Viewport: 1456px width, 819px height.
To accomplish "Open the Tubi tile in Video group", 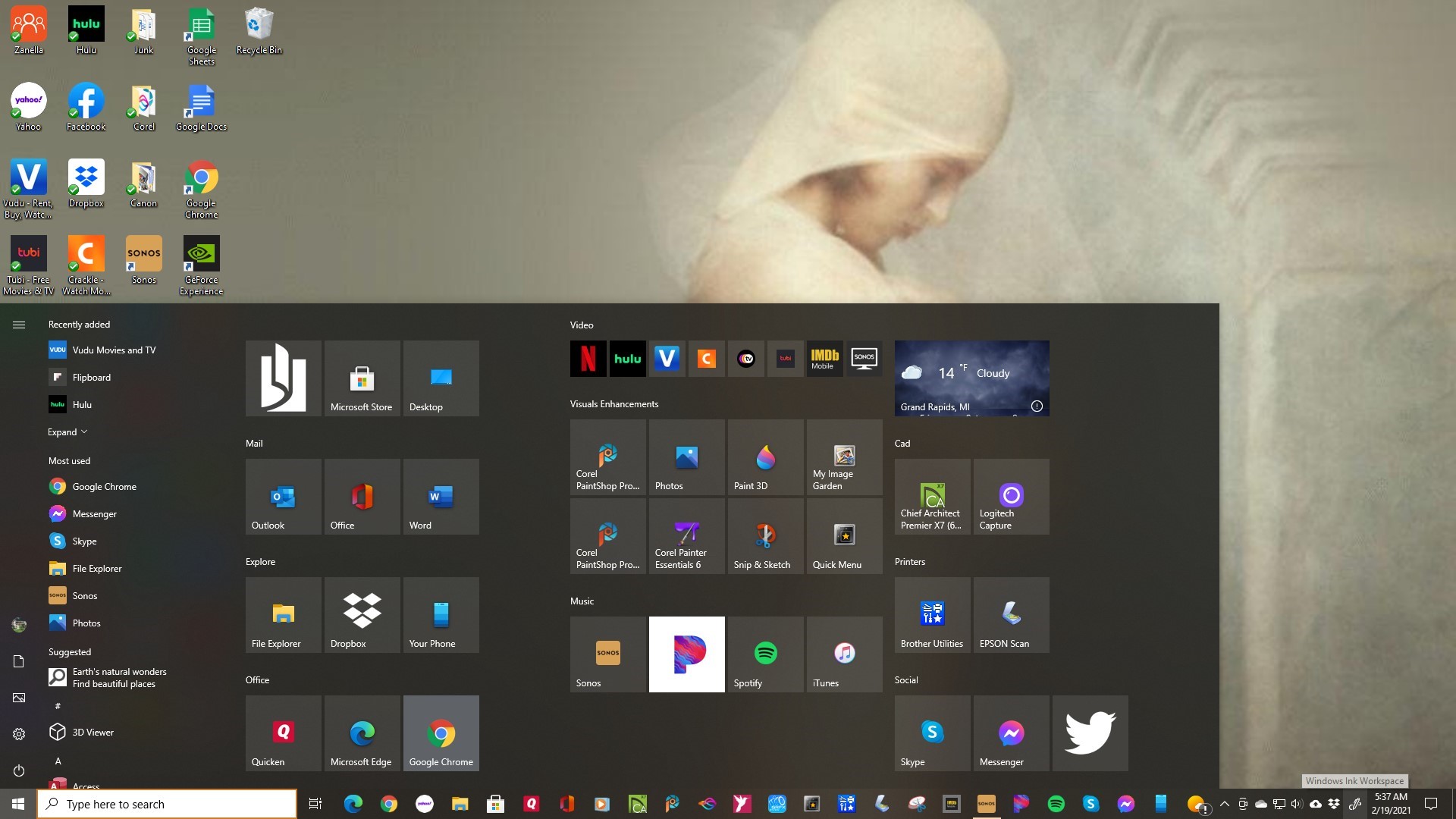I will point(785,359).
